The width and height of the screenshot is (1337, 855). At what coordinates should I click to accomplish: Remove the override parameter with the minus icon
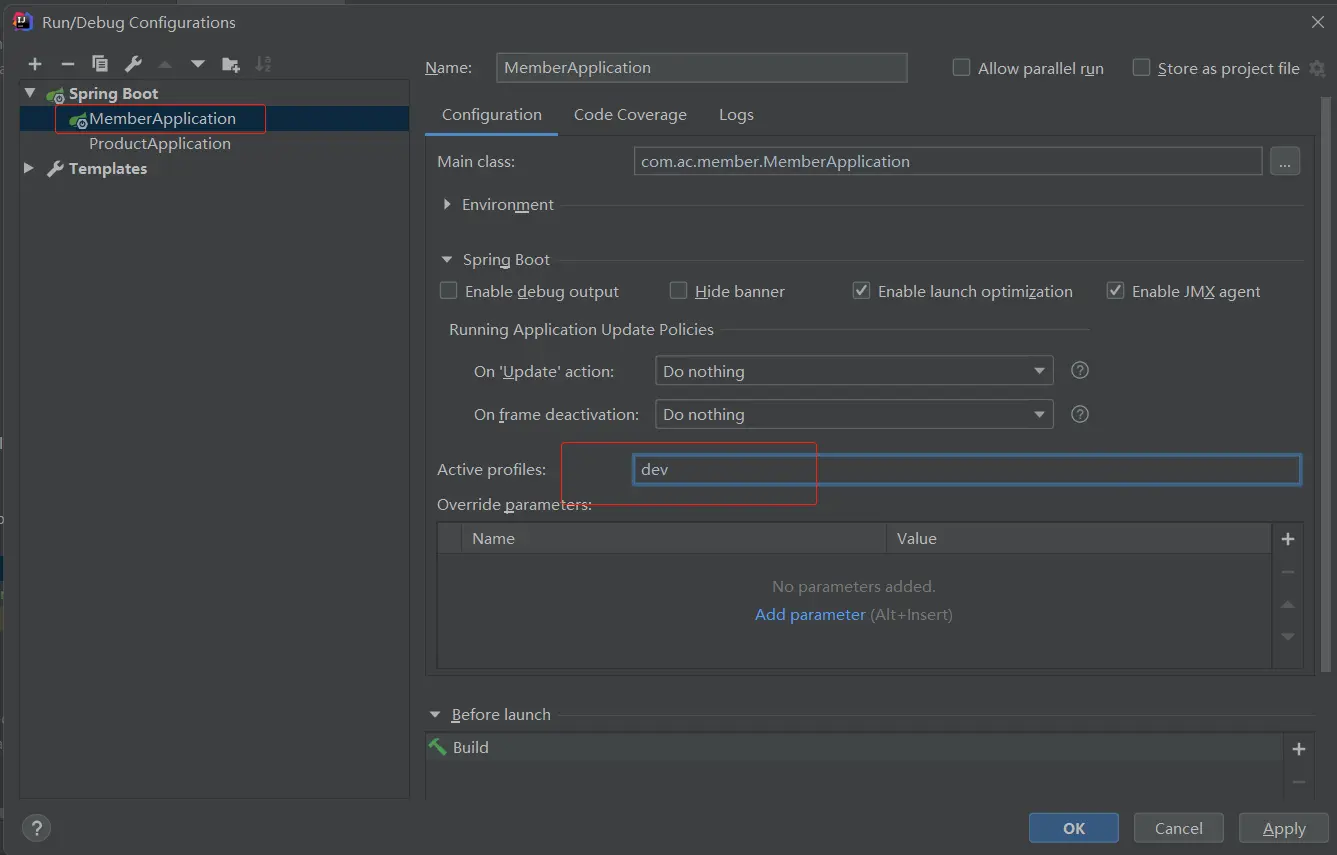pyautogui.click(x=1288, y=572)
